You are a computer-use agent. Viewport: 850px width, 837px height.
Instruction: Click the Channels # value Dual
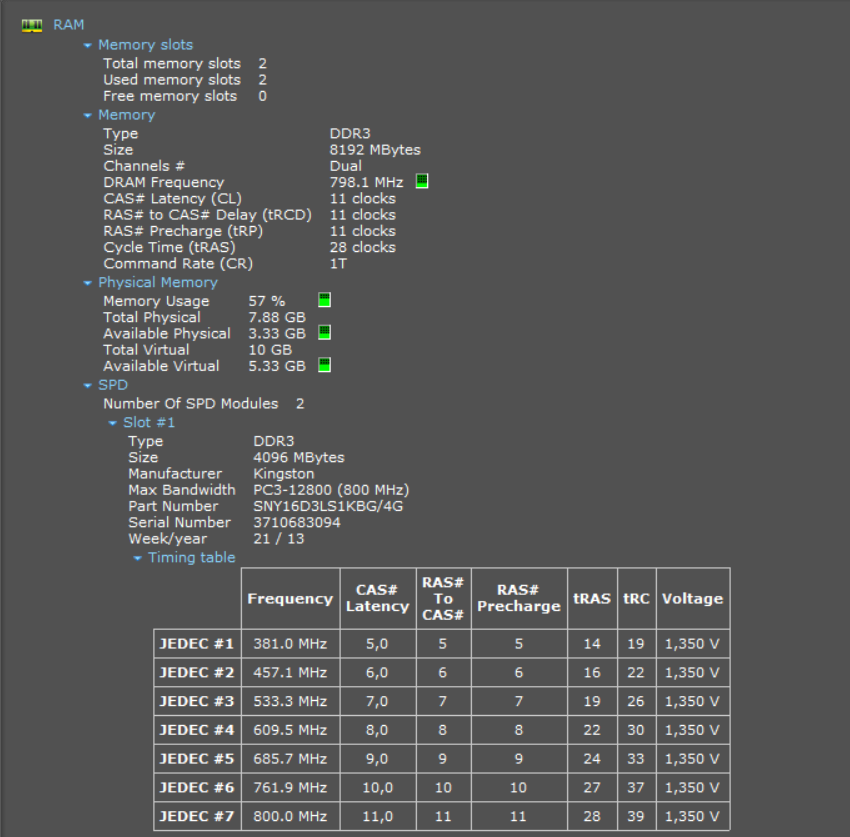tap(345, 166)
